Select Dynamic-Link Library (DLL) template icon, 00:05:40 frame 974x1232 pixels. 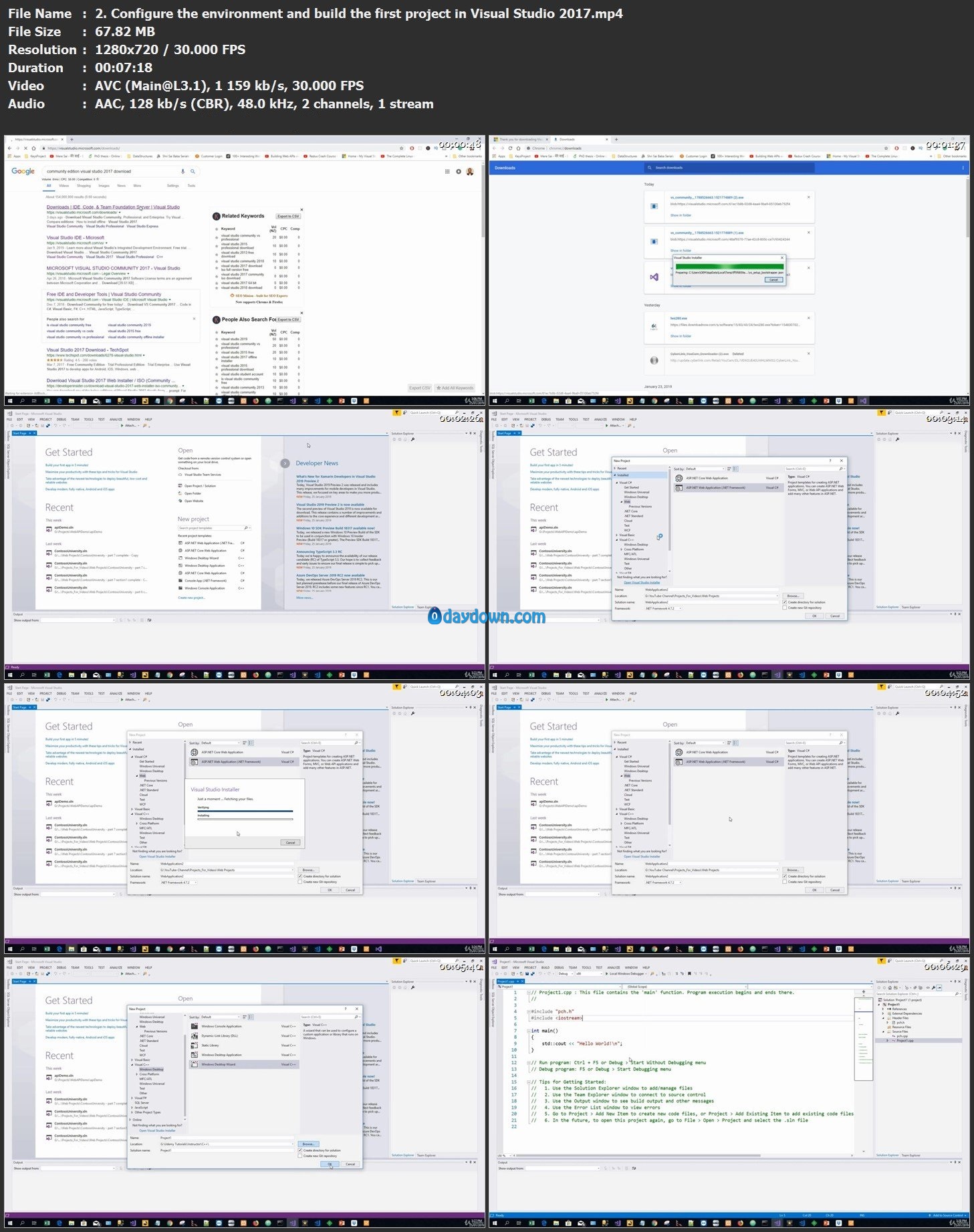(195, 1035)
